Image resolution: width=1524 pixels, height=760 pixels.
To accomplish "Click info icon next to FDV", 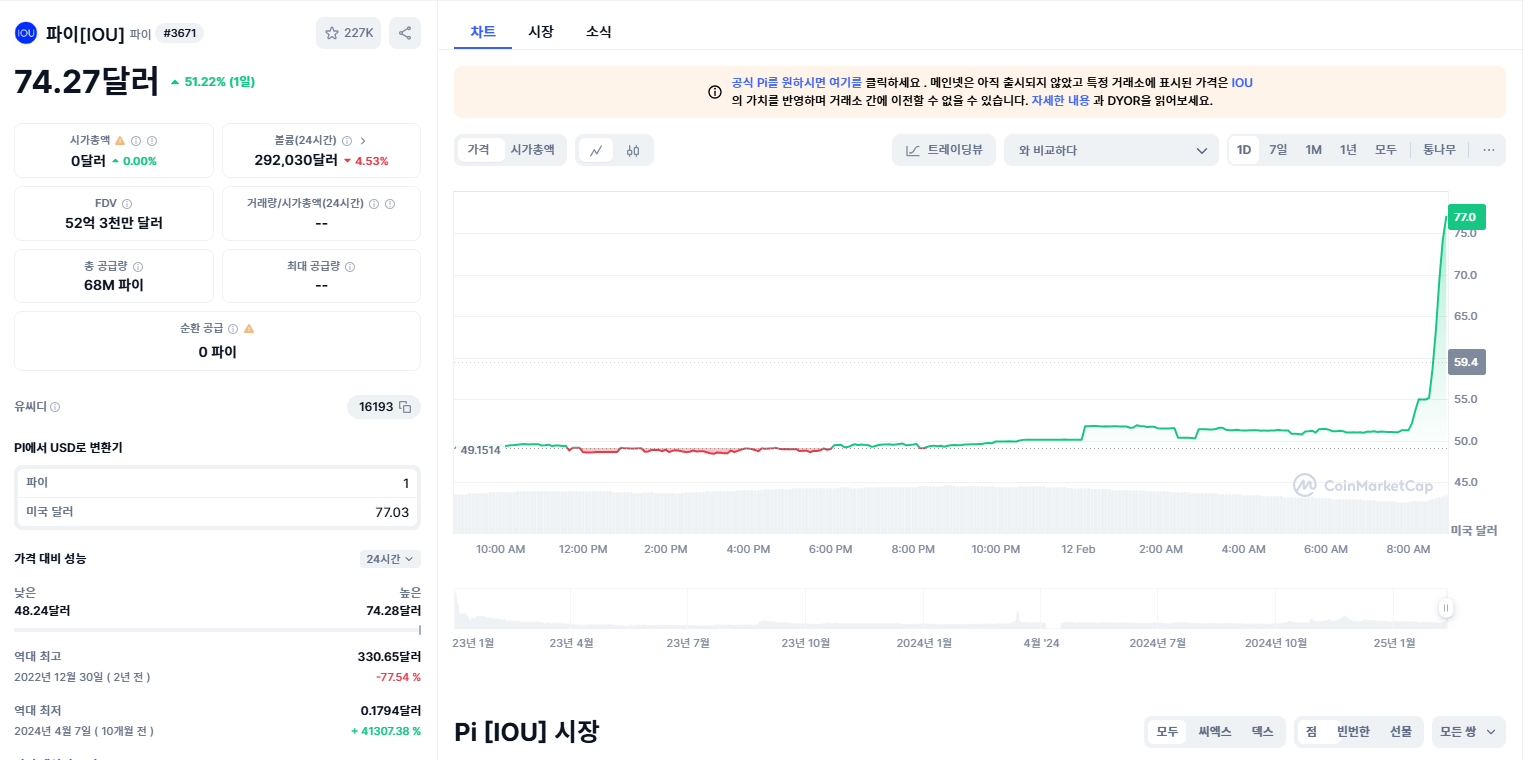I will (x=127, y=204).
